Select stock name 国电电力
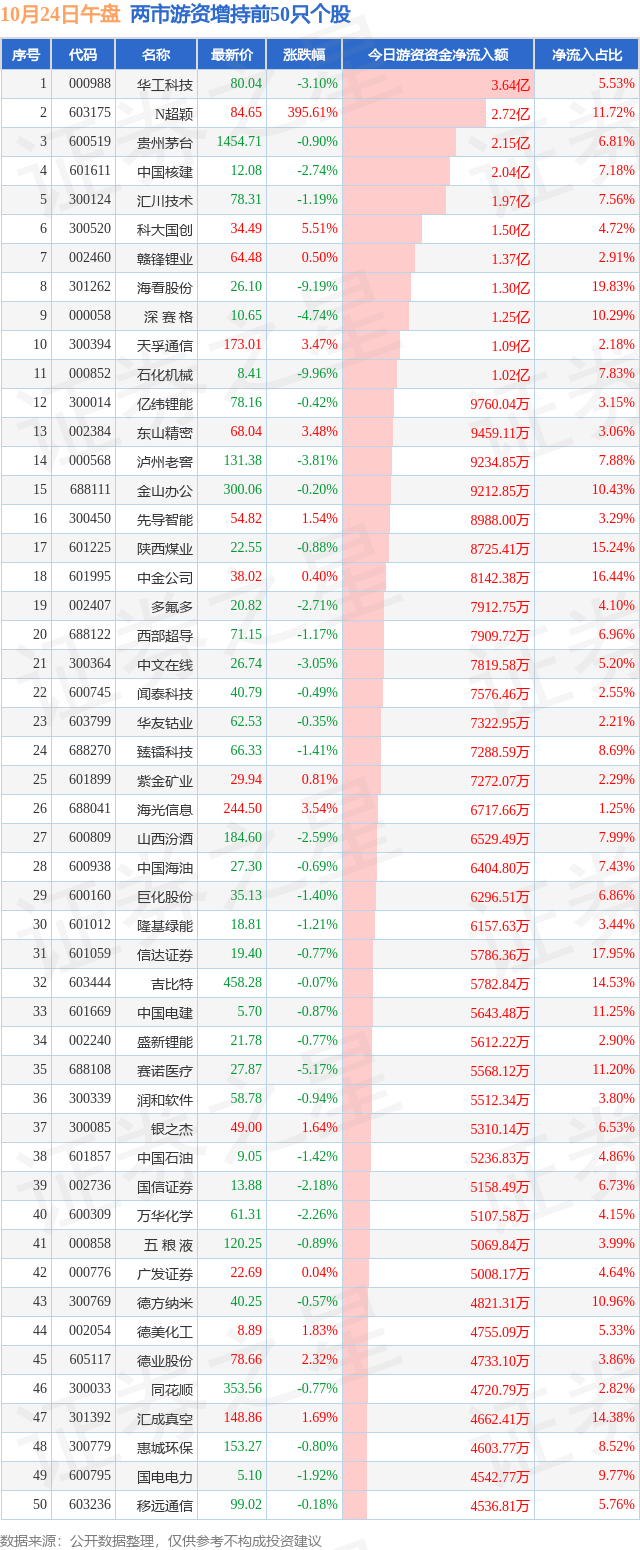This screenshot has width=640, height=1550. (165, 1476)
